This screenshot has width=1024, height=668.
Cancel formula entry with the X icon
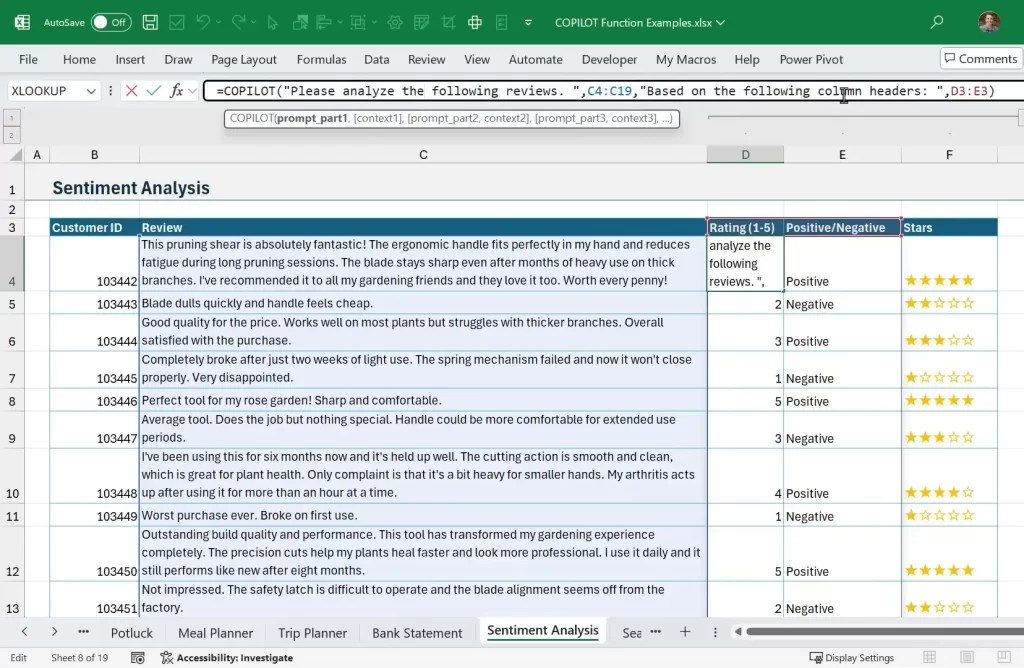click(131, 91)
